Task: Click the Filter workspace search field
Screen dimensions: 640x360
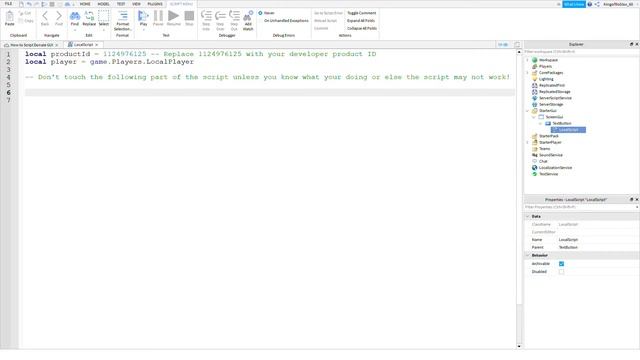Action: coord(581,52)
